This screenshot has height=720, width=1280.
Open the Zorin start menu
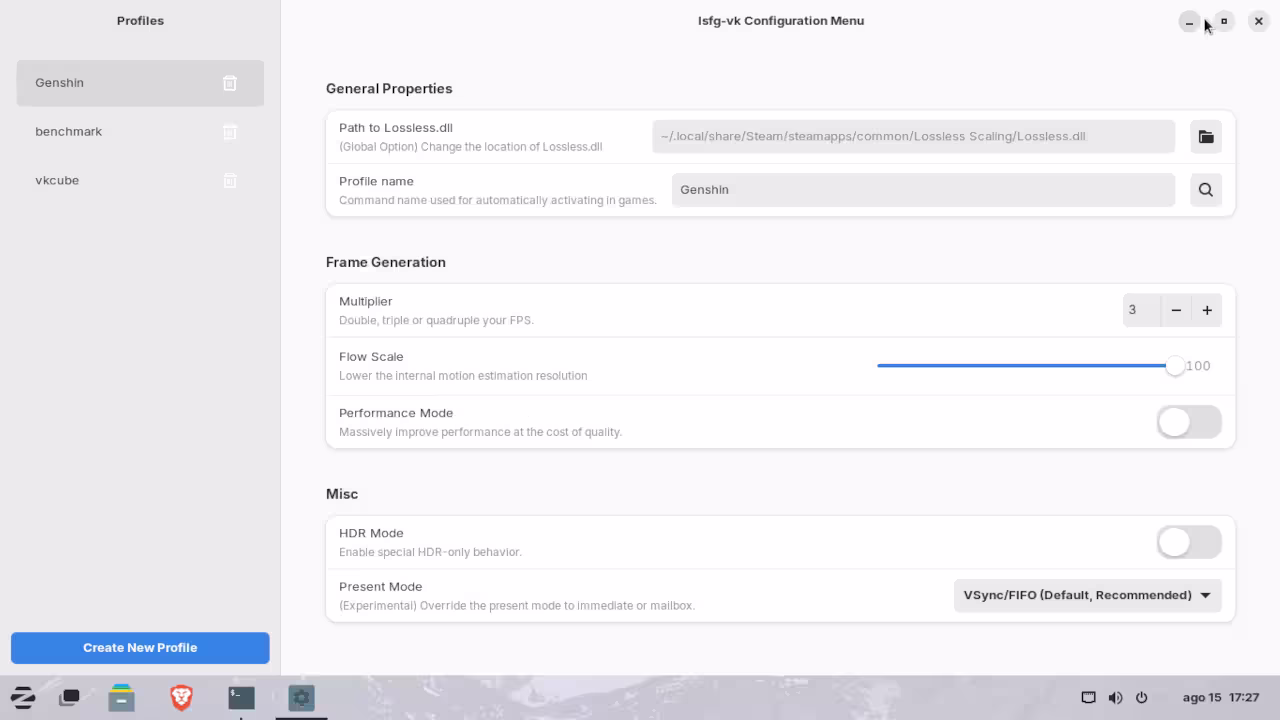pos(22,698)
